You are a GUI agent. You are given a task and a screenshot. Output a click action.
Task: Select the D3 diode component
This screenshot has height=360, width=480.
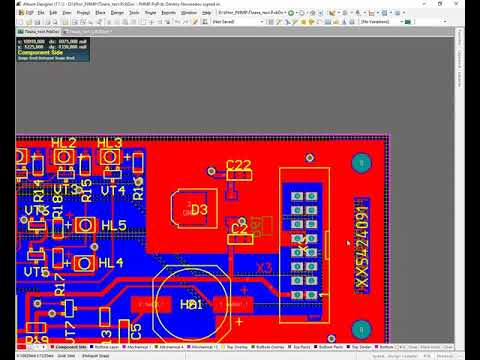(194, 209)
